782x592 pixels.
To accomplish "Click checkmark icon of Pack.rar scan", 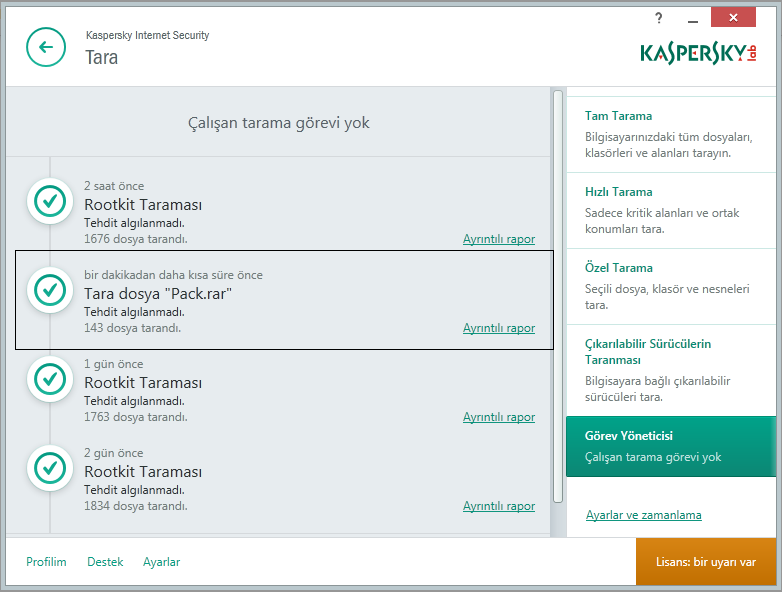I will pyautogui.click(x=50, y=290).
